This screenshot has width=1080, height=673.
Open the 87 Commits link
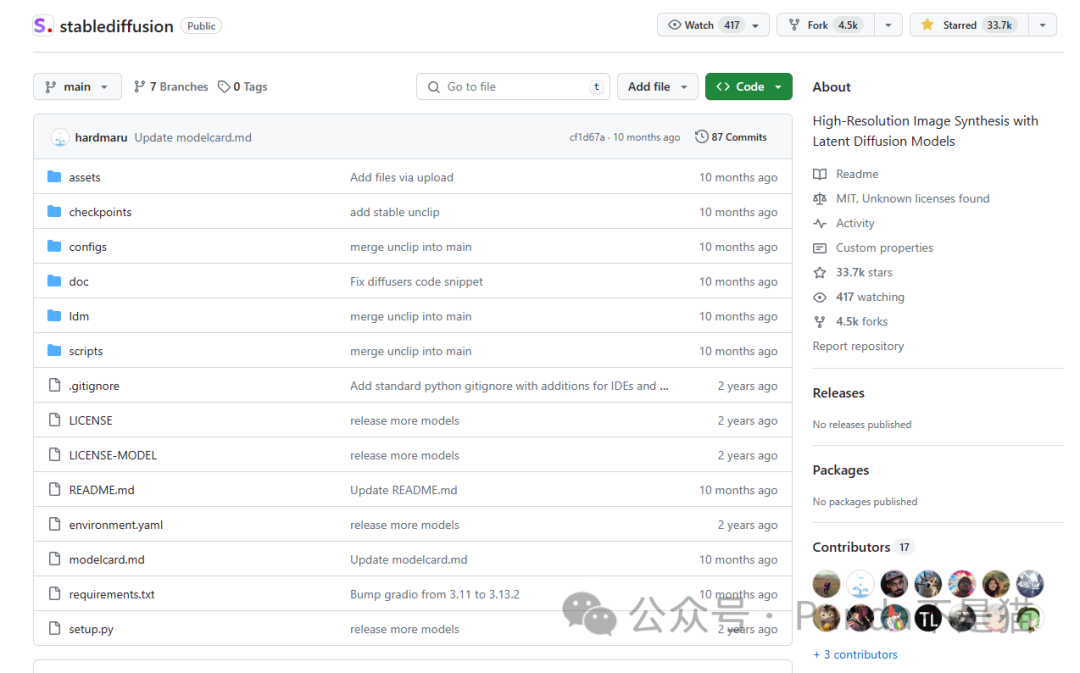[731, 137]
